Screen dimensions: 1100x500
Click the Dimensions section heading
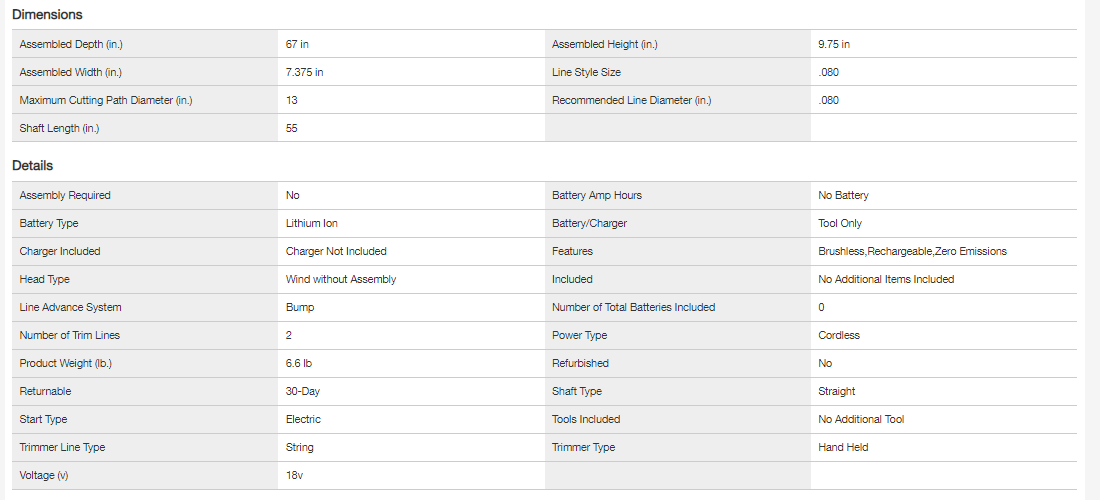tap(47, 15)
